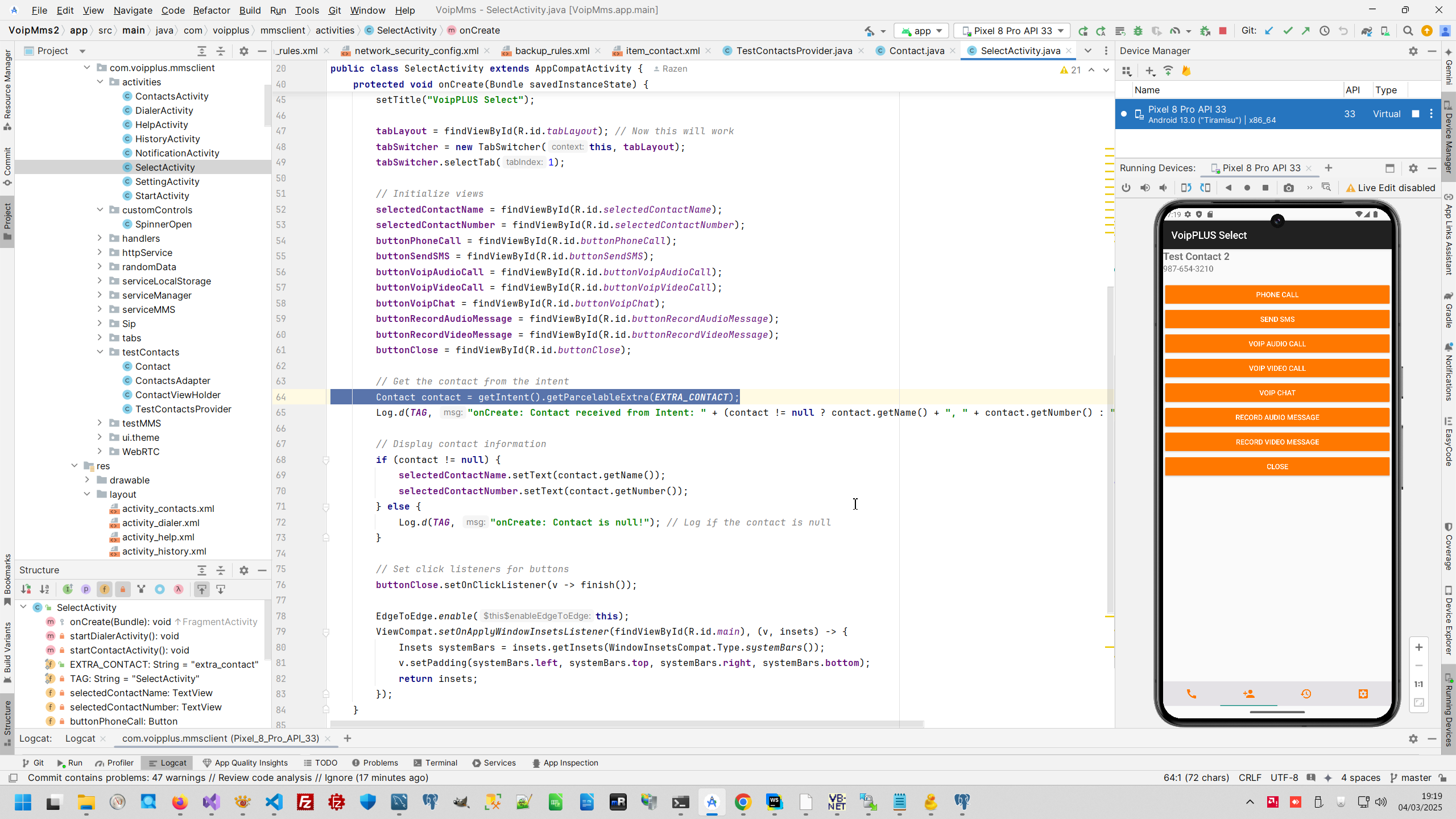Image resolution: width=1456 pixels, height=819 pixels.
Task: Click the red Stop app icon
Action: pyautogui.click(x=1223, y=31)
